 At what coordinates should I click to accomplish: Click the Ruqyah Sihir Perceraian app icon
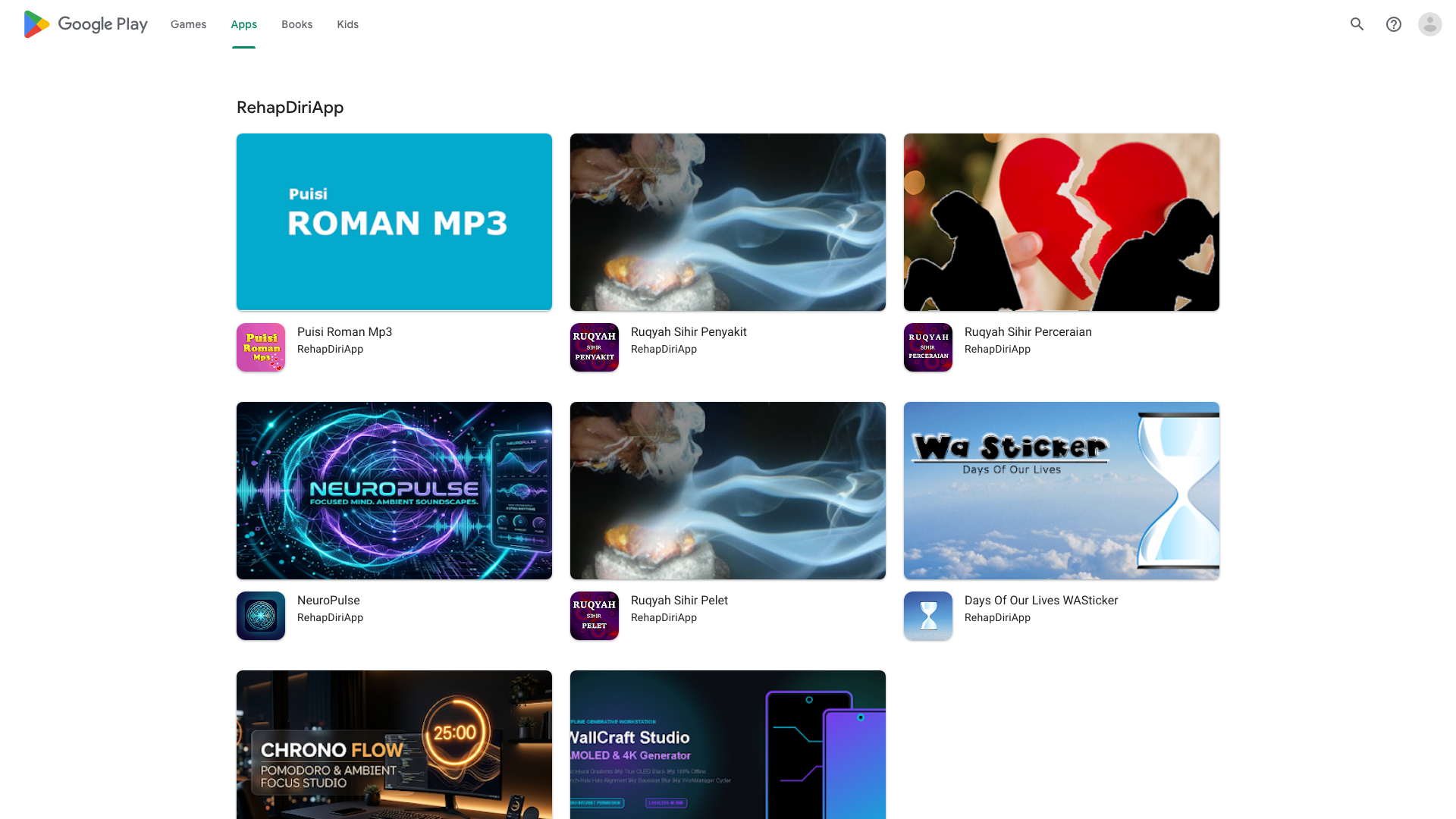tap(928, 347)
